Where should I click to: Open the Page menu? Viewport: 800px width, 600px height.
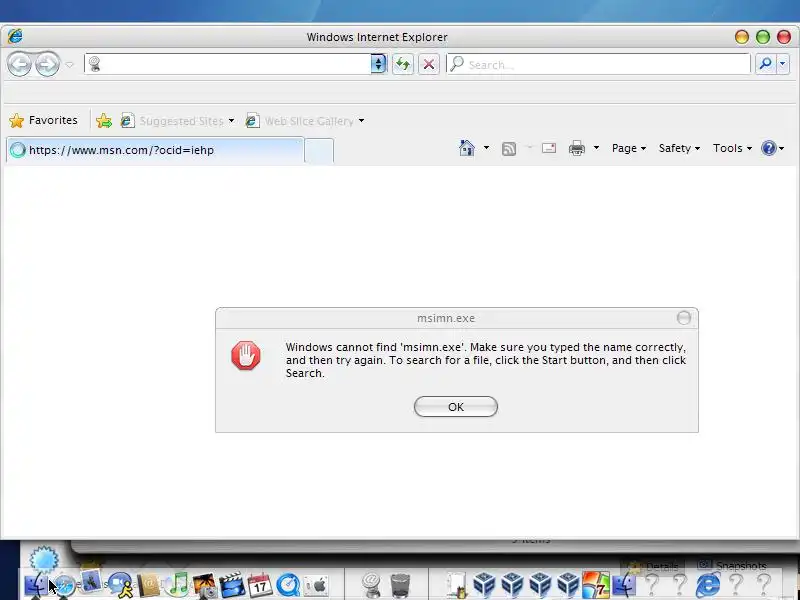[x=629, y=148]
